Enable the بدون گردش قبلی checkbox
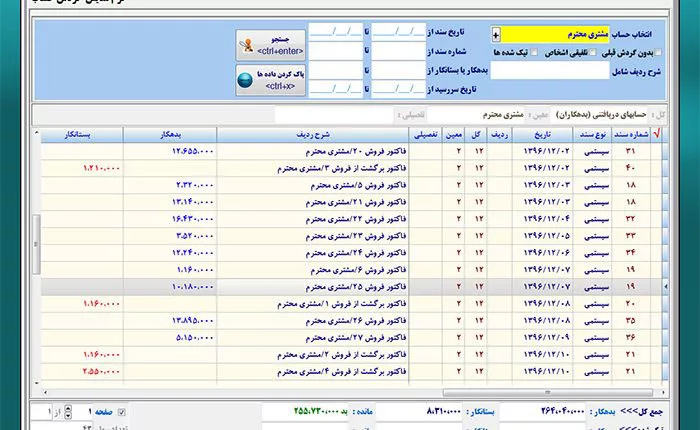700x430 pixels. [658, 53]
